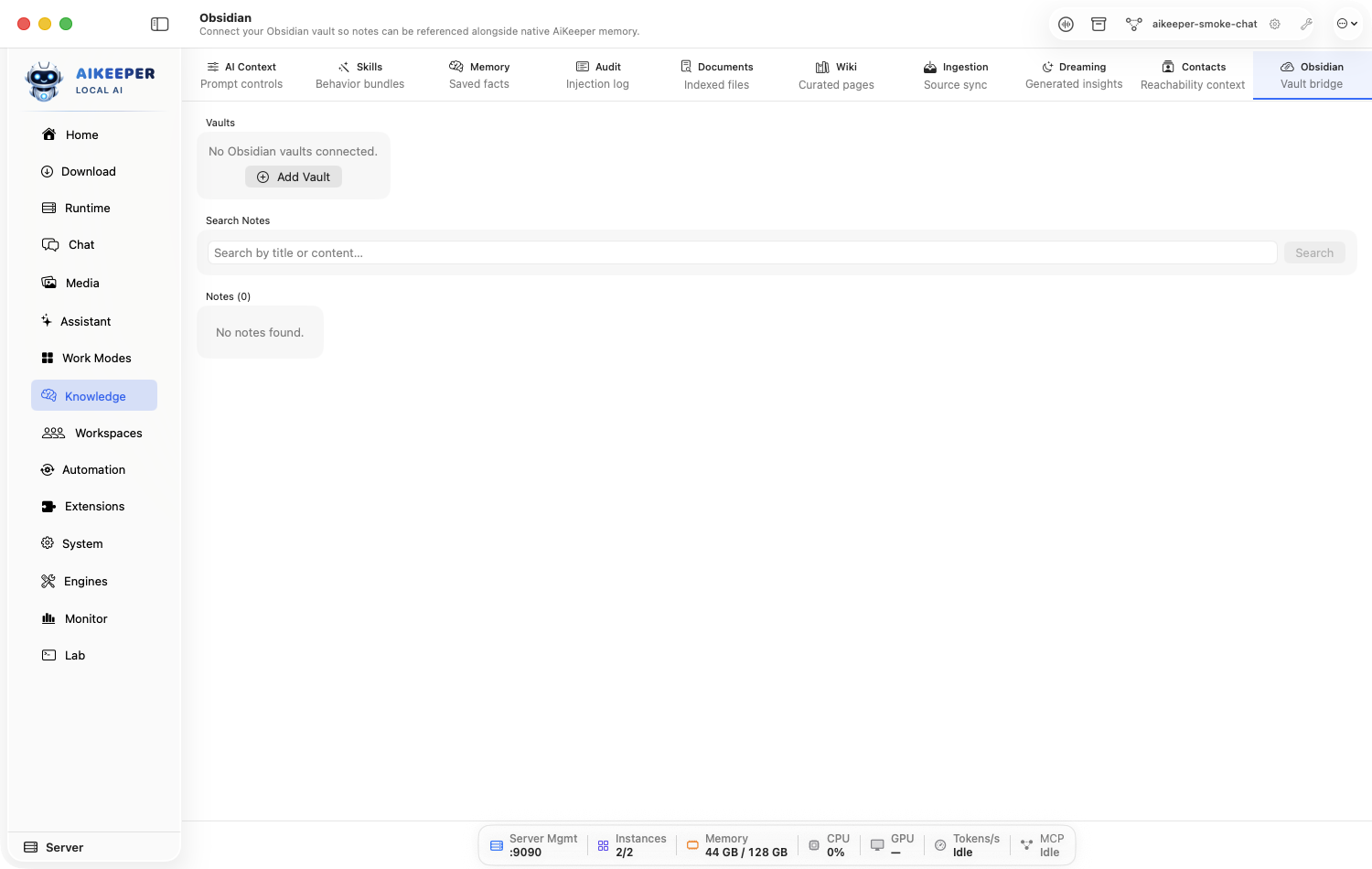Screen dimensions: 1372x869
Task: Expand the ellipsis more-options dropdown
Action: click(1346, 24)
